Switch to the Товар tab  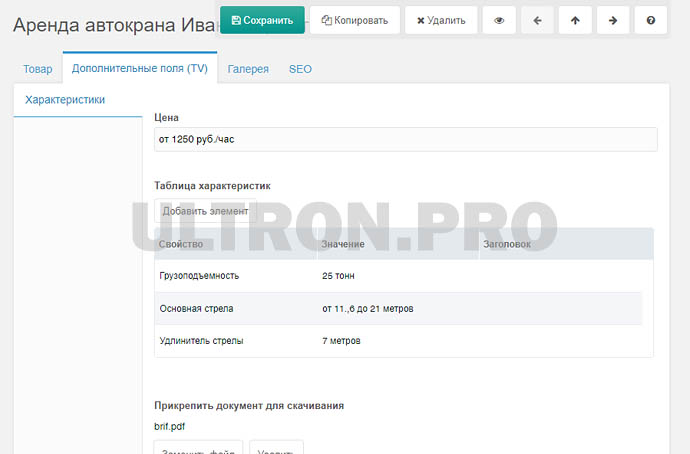tap(38, 69)
